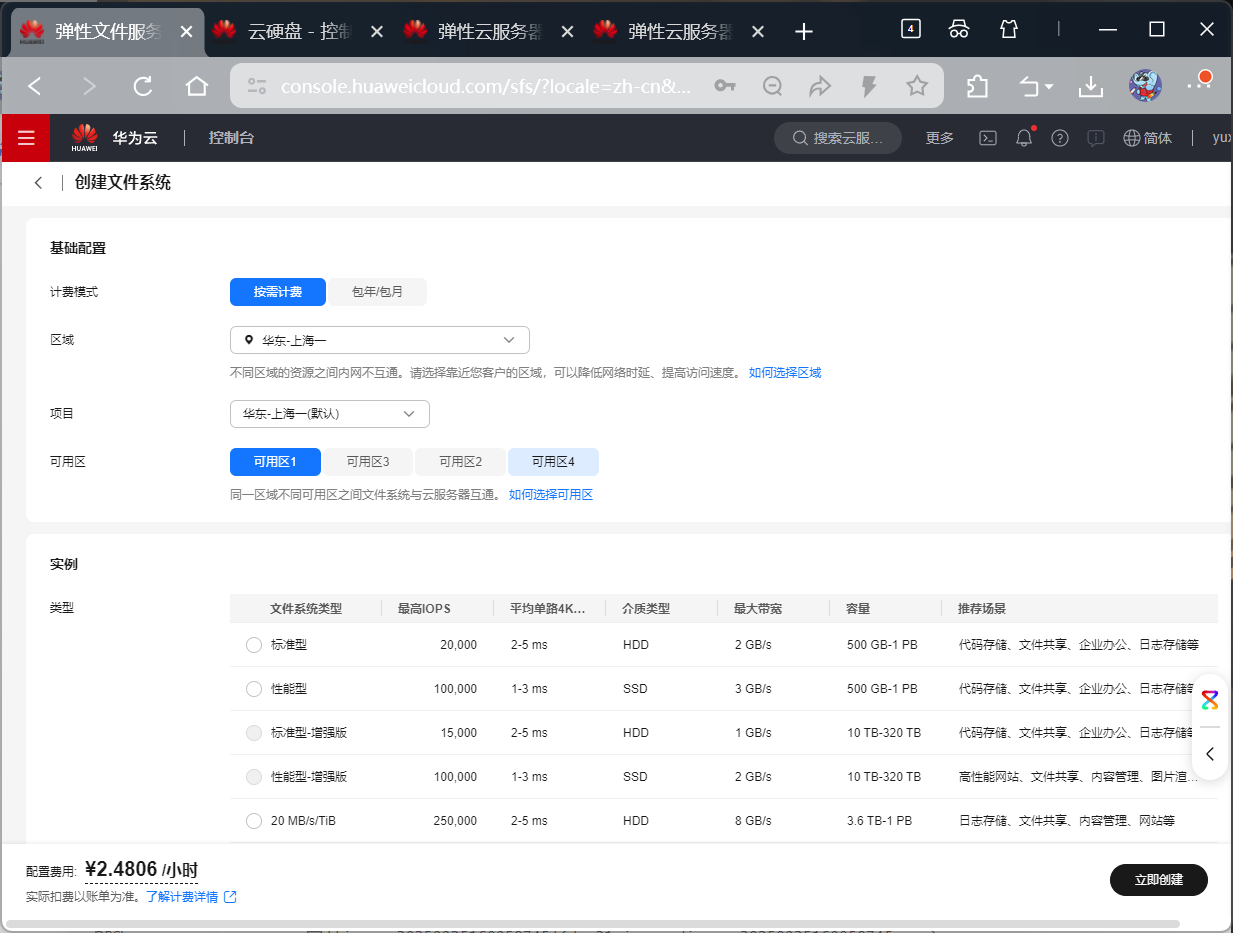Reload the page
The image size is (1233, 933).
click(x=143, y=87)
